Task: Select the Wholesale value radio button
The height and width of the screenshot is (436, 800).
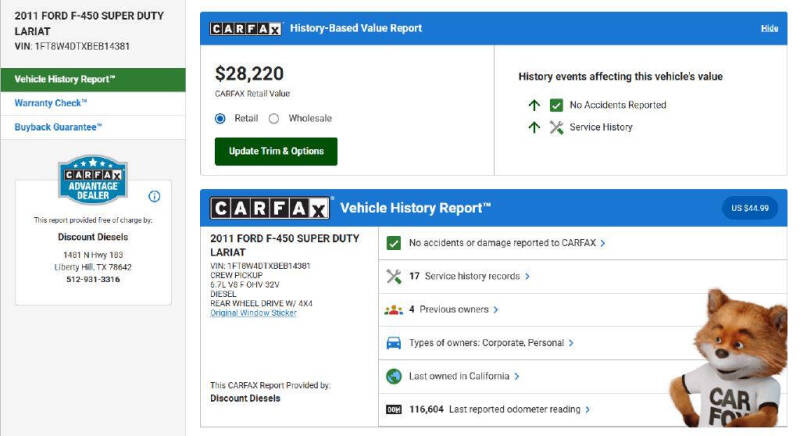Action: click(x=274, y=118)
